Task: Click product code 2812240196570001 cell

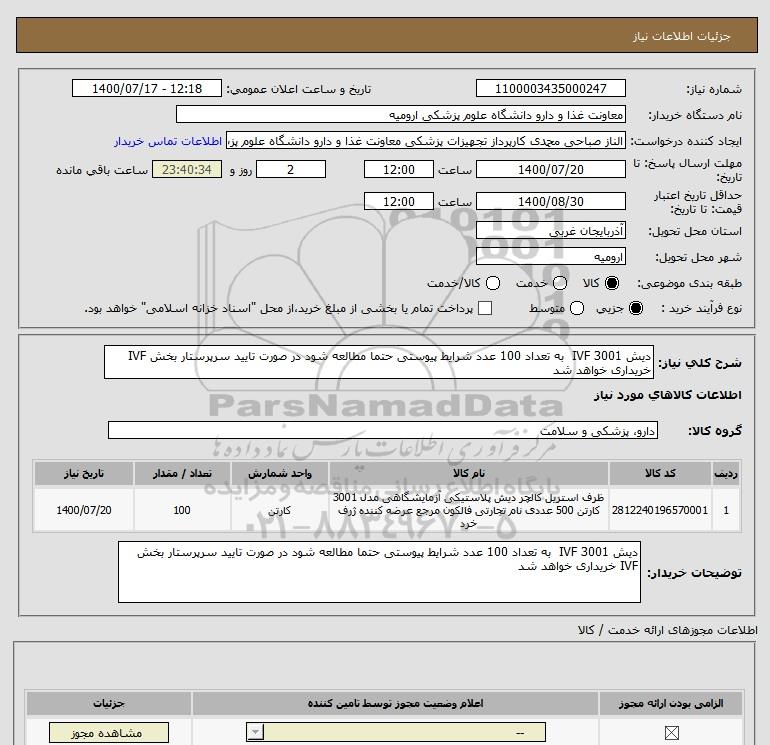Action: (x=660, y=510)
